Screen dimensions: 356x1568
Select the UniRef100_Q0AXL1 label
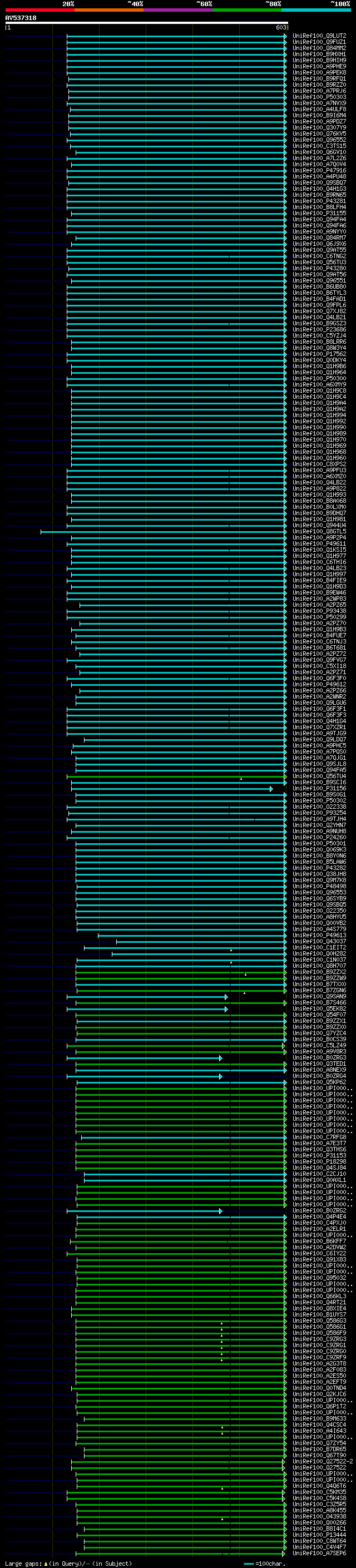coord(319,1180)
